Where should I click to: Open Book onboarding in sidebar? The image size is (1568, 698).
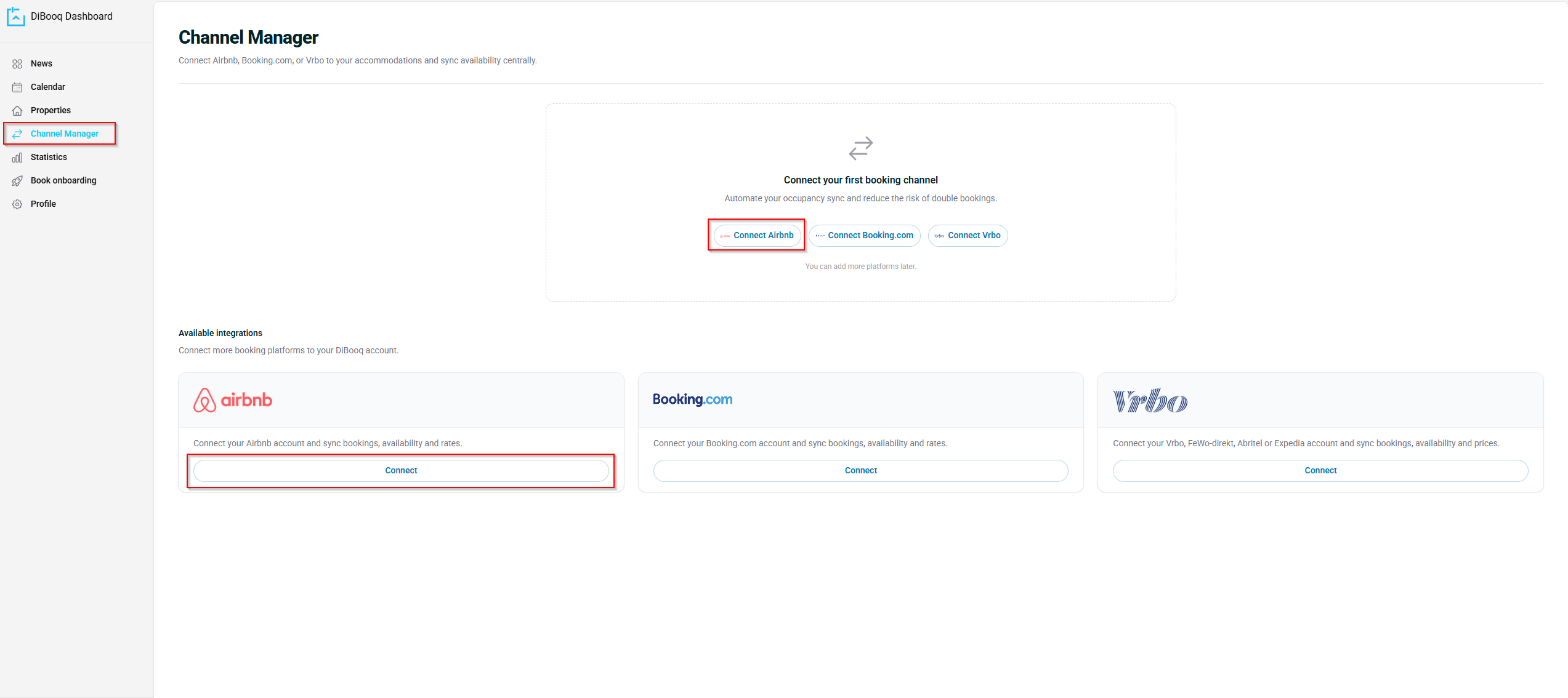(x=63, y=181)
